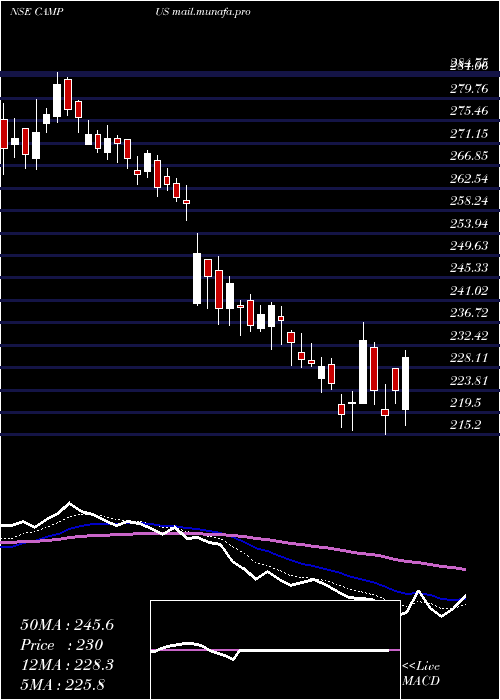Click the 262.54 price axis label

coord(469,178)
